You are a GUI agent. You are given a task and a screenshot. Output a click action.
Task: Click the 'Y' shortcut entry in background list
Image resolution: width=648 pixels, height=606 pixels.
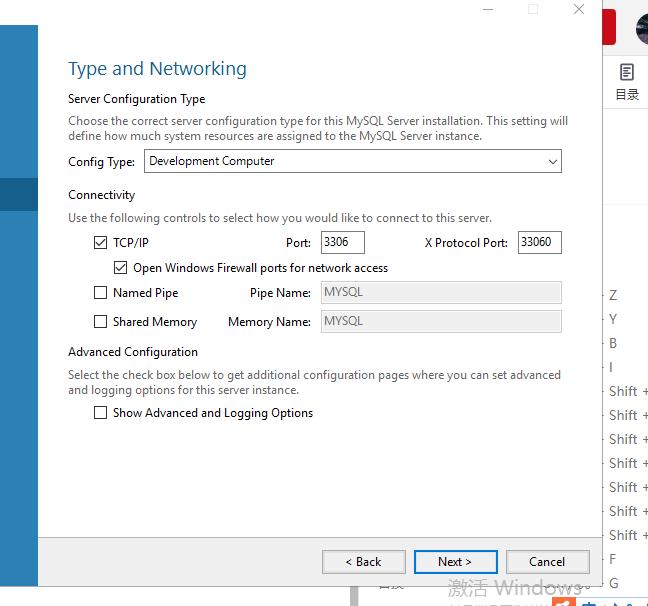pos(613,319)
